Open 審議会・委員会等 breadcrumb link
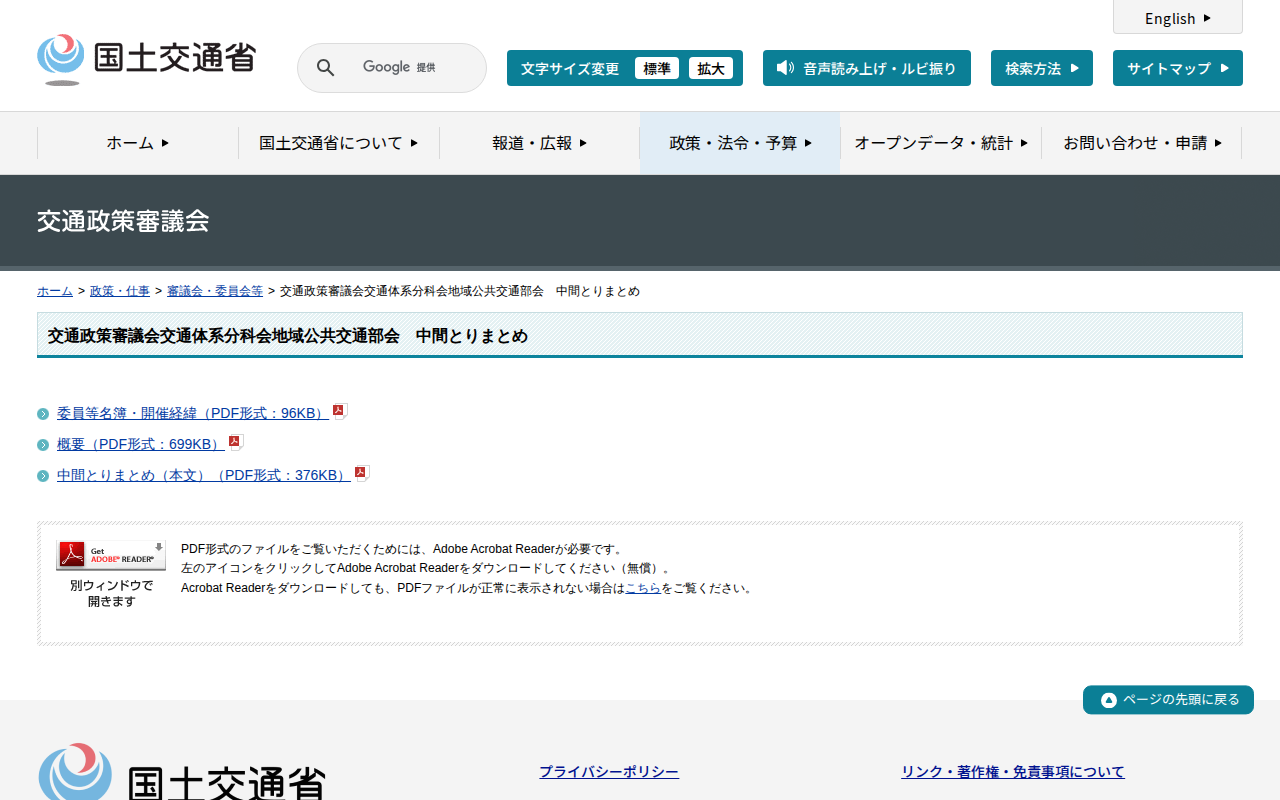Image resolution: width=1280 pixels, height=800 pixels. click(x=215, y=291)
